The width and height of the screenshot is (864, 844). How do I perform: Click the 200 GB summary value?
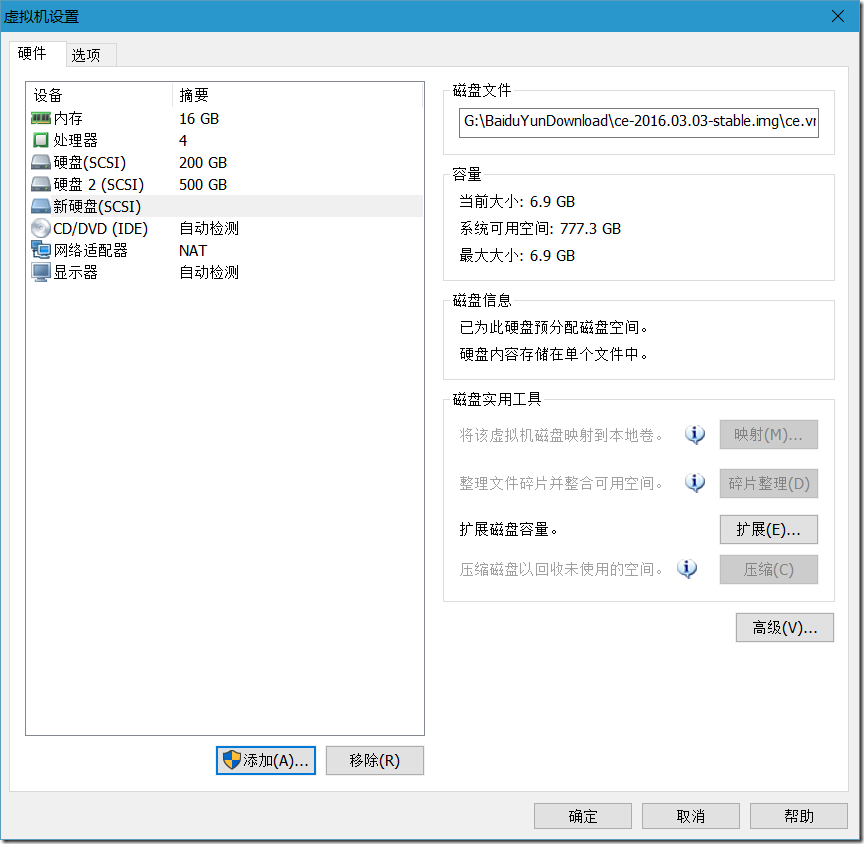tap(203, 163)
